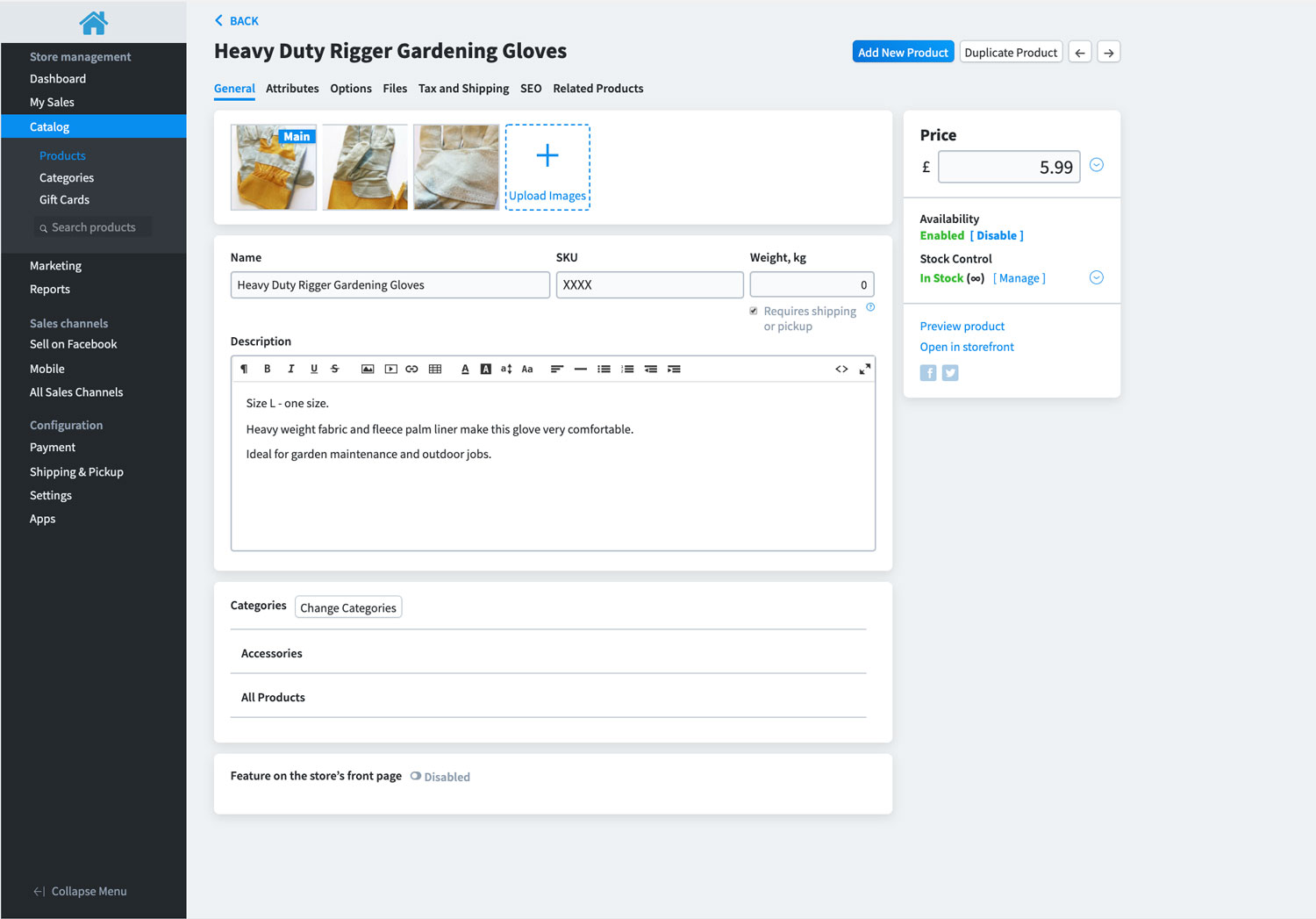Click the Duplicate Product button
Image resolution: width=1316 pixels, height=919 pixels.
(x=1011, y=53)
